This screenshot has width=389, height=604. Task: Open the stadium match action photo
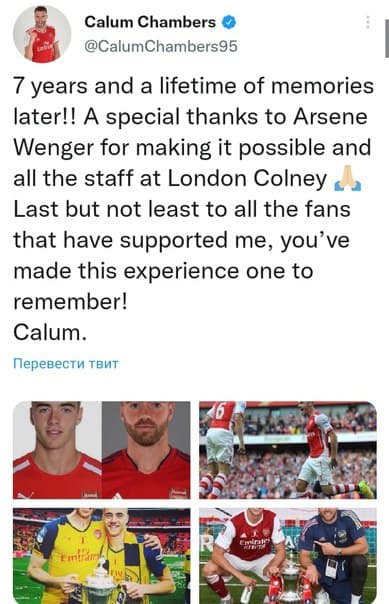click(288, 450)
